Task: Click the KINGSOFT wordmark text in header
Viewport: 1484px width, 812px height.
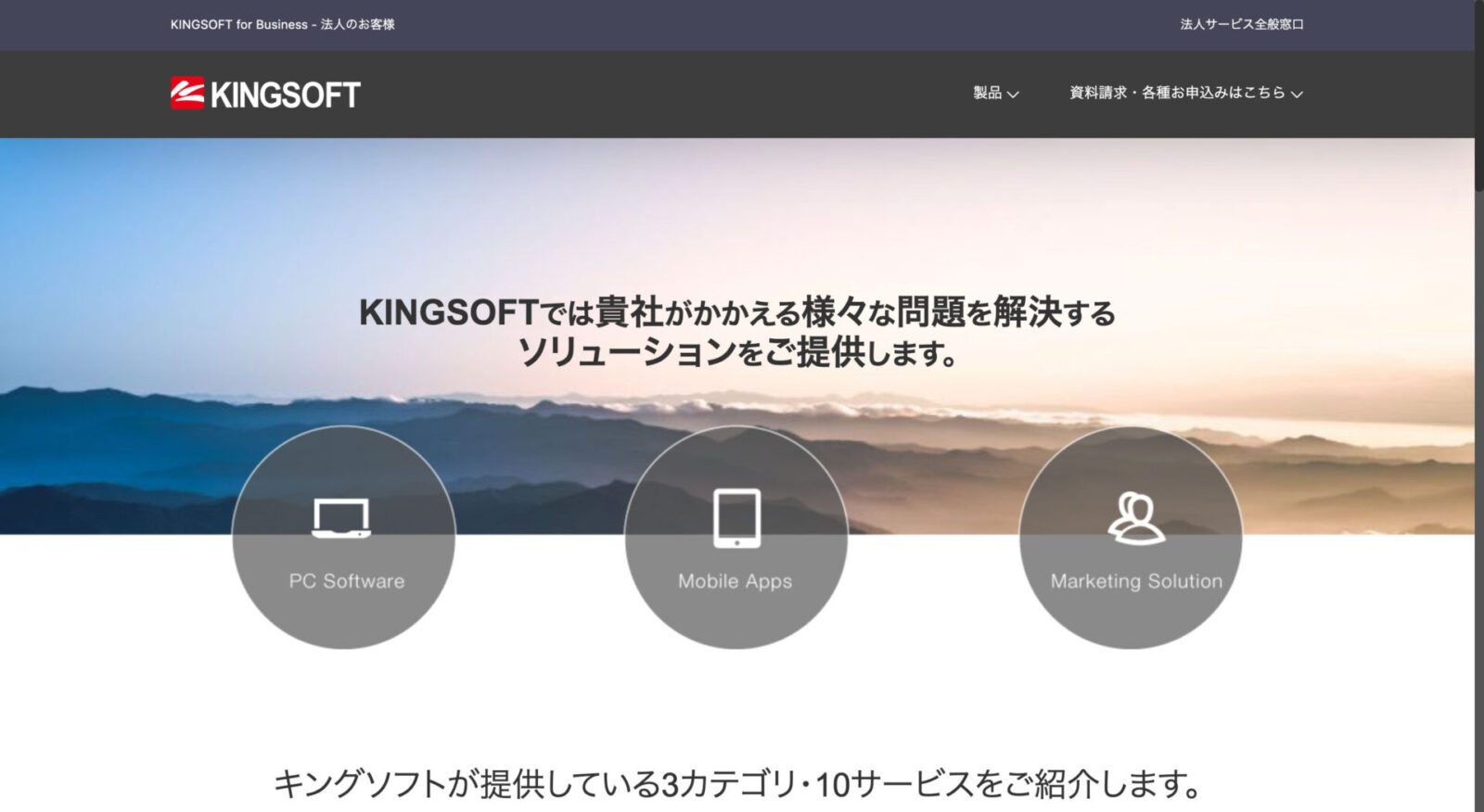Action: click(x=286, y=95)
